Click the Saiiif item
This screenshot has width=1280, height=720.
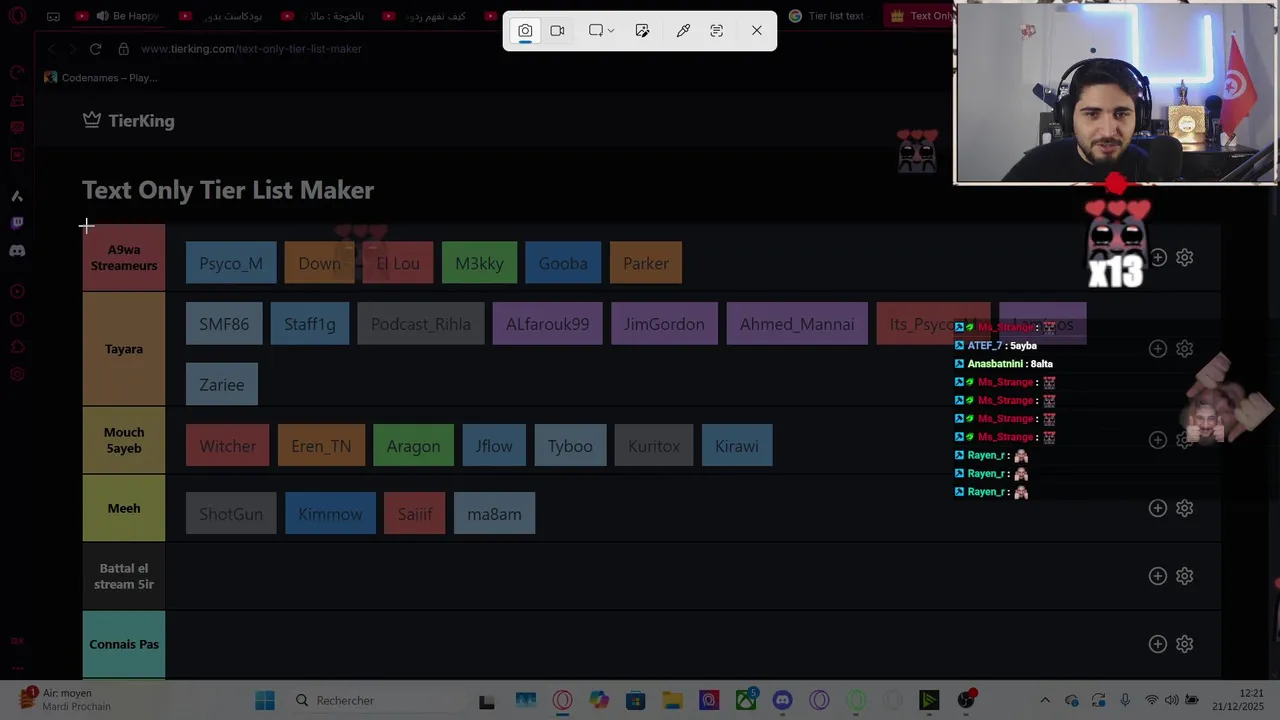415,514
